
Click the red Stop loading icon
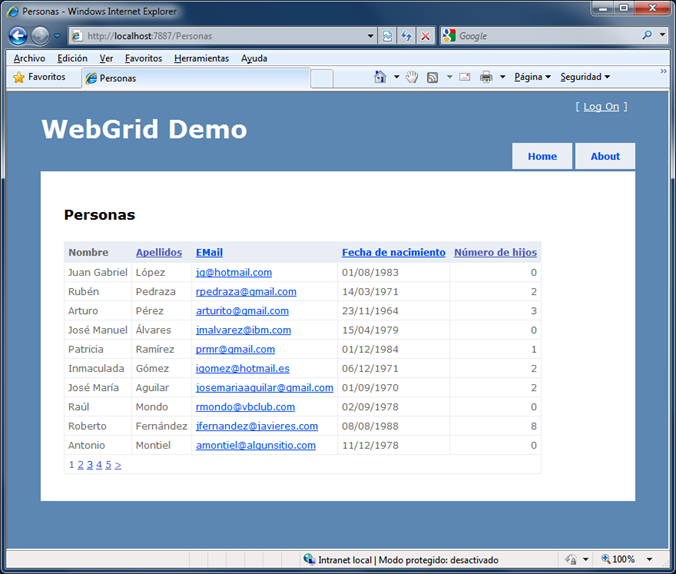pos(425,36)
